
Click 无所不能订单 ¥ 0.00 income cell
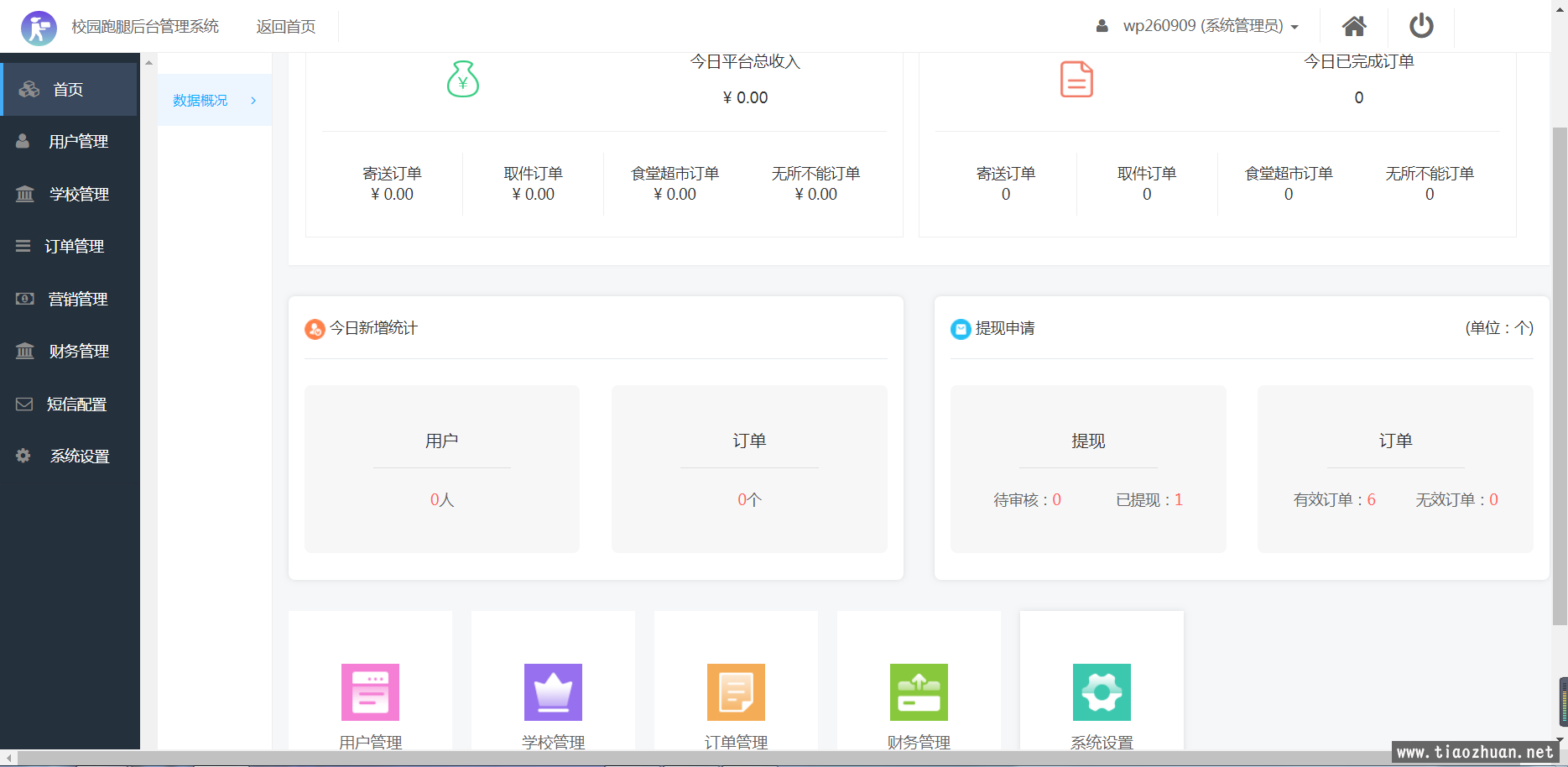click(816, 184)
